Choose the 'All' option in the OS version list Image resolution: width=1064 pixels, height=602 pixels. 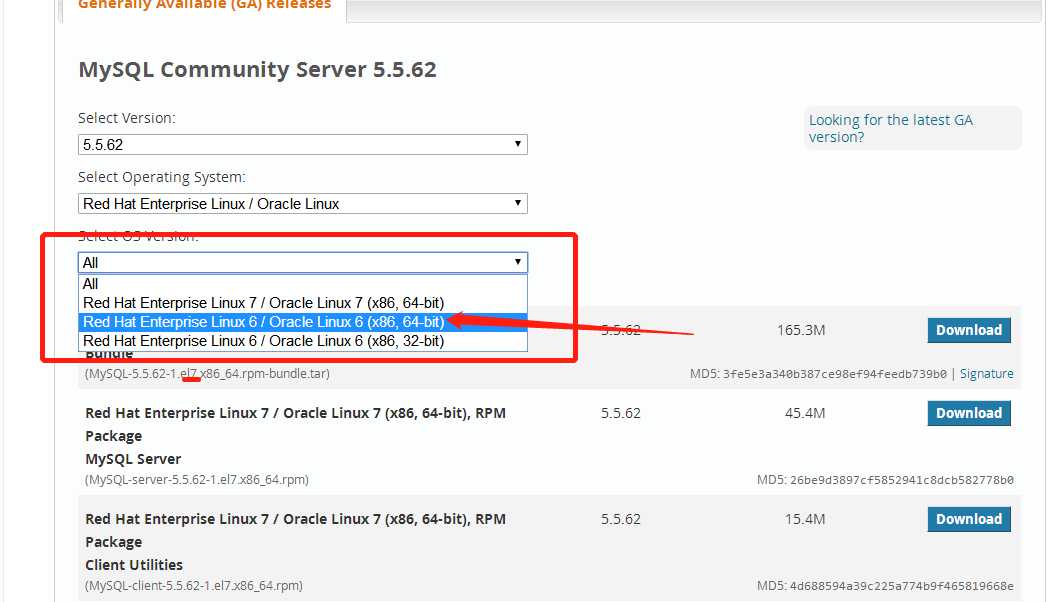click(x=303, y=284)
